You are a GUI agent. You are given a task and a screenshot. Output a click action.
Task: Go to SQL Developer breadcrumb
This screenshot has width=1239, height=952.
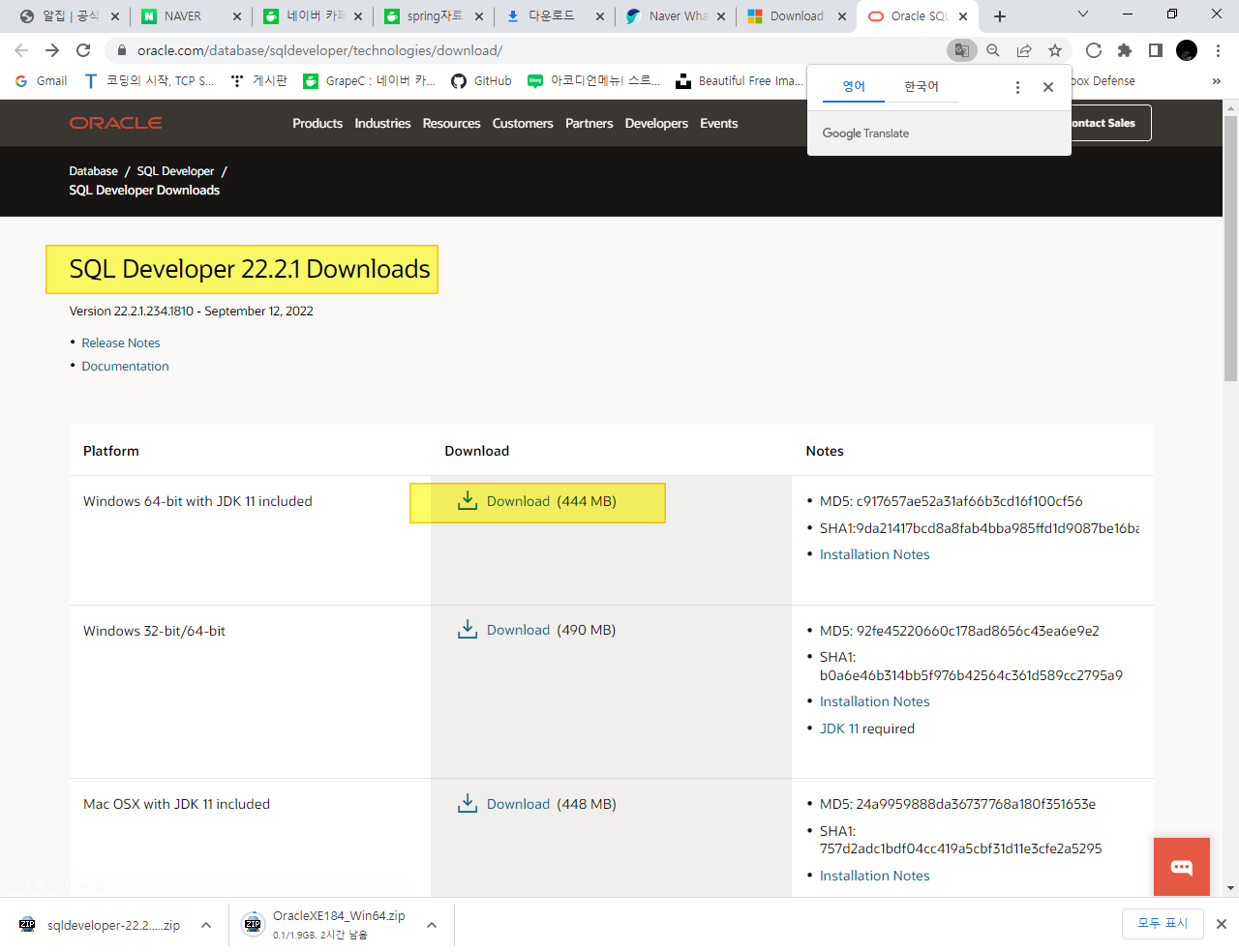tap(175, 171)
